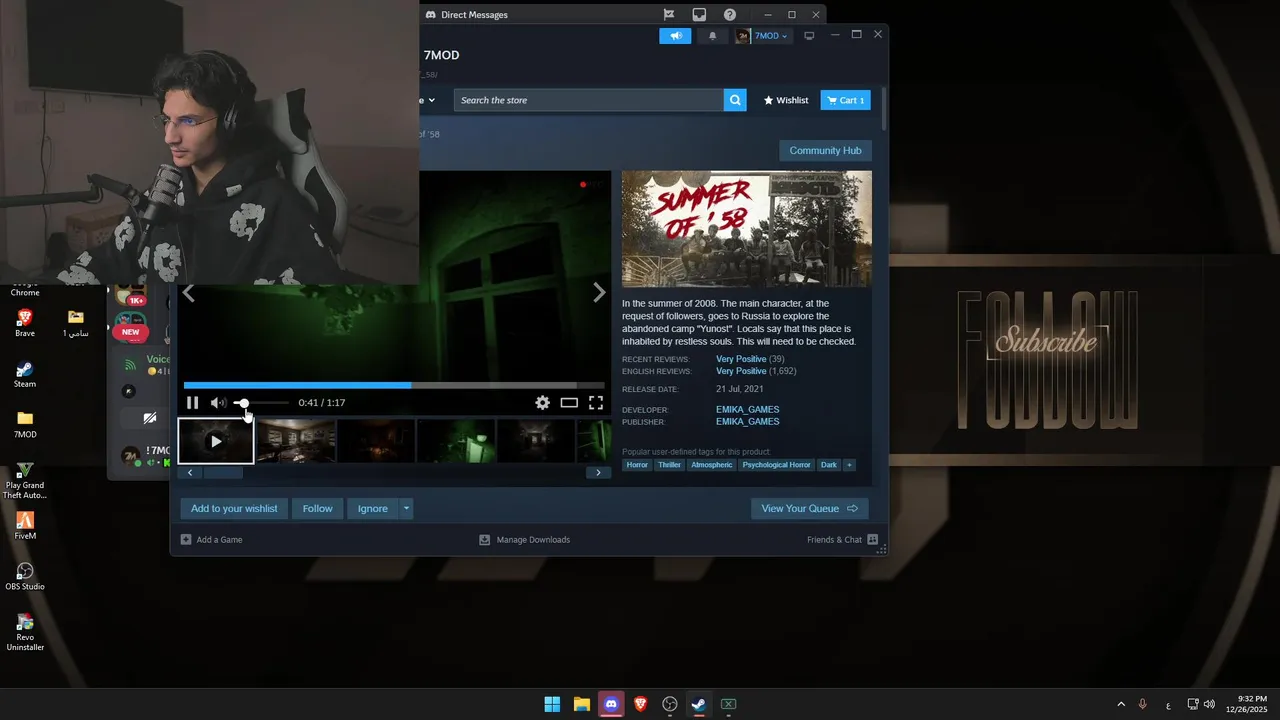Viewport: 1280px width, 720px height.
Task: Open trailer settings gear
Action: point(542,402)
